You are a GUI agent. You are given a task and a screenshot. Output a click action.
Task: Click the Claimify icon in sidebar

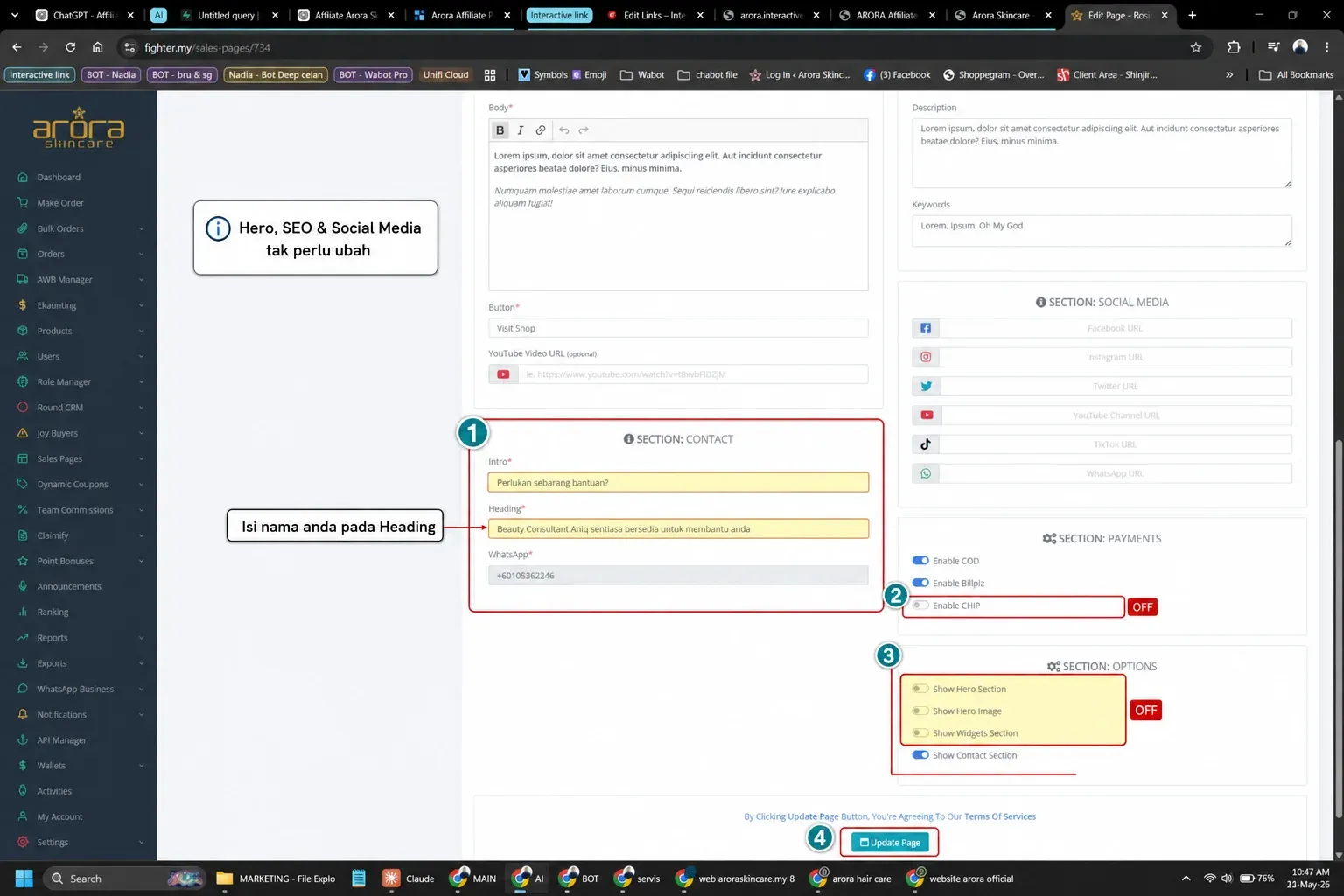pos(23,535)
